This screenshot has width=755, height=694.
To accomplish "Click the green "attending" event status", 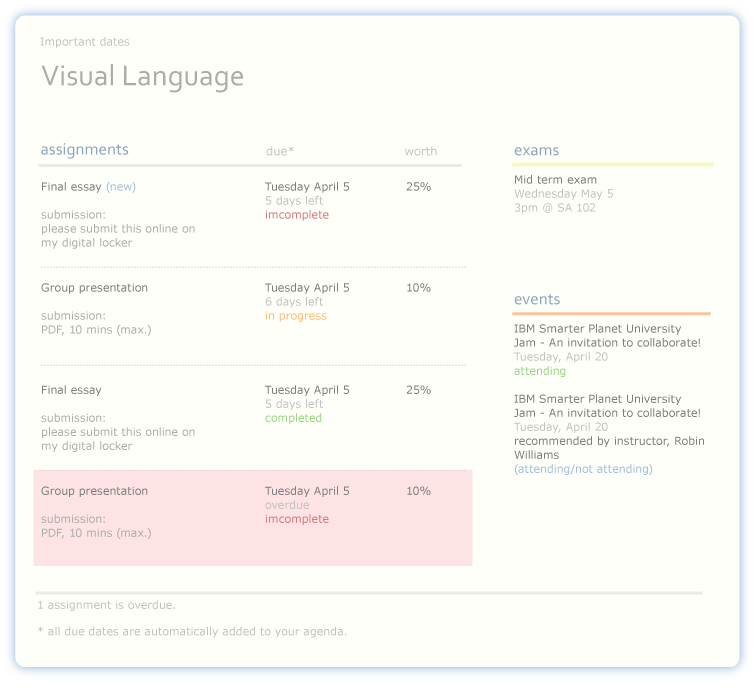I will (x=539, y=371).
